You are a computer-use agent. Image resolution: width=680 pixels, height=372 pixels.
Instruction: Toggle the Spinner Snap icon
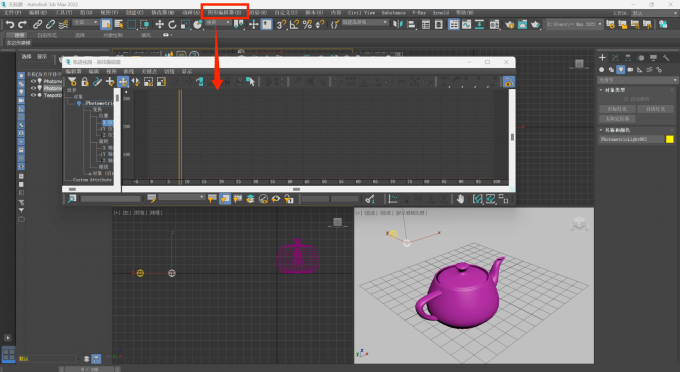coord(320,24)
